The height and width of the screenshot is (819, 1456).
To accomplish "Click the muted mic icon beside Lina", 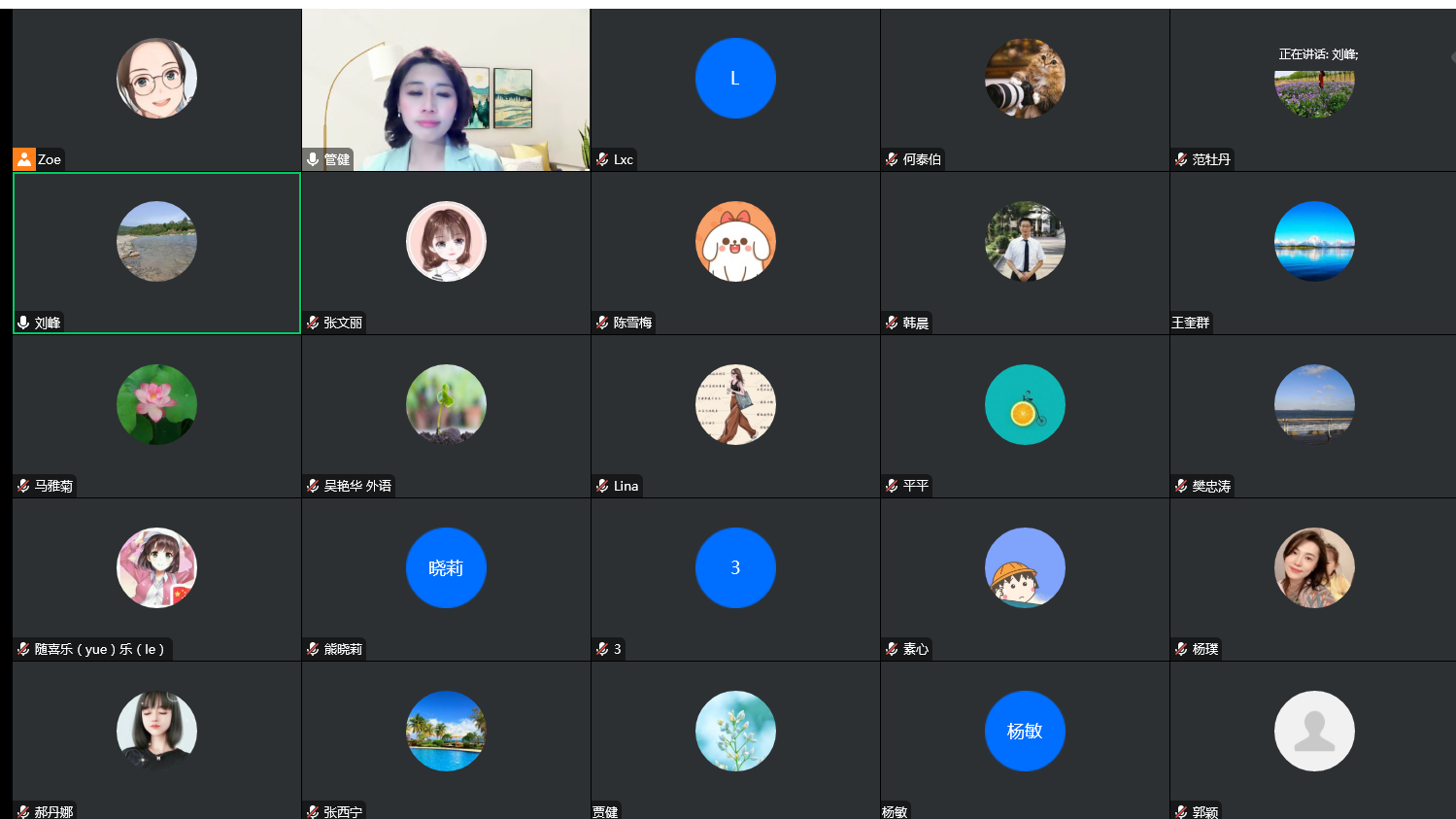I will coord(602,486).
